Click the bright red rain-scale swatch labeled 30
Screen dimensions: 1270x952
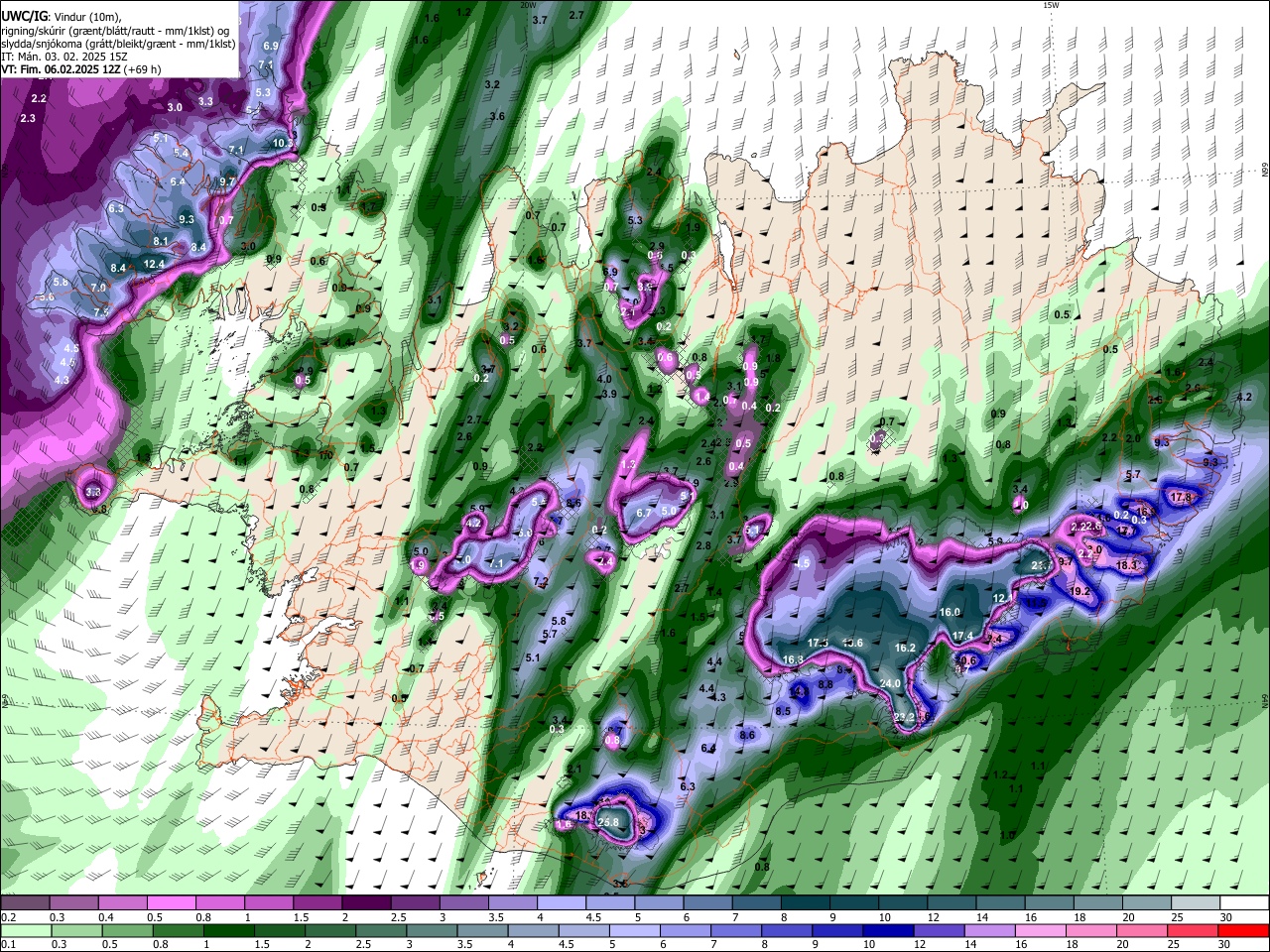[x=1244, y=930]
